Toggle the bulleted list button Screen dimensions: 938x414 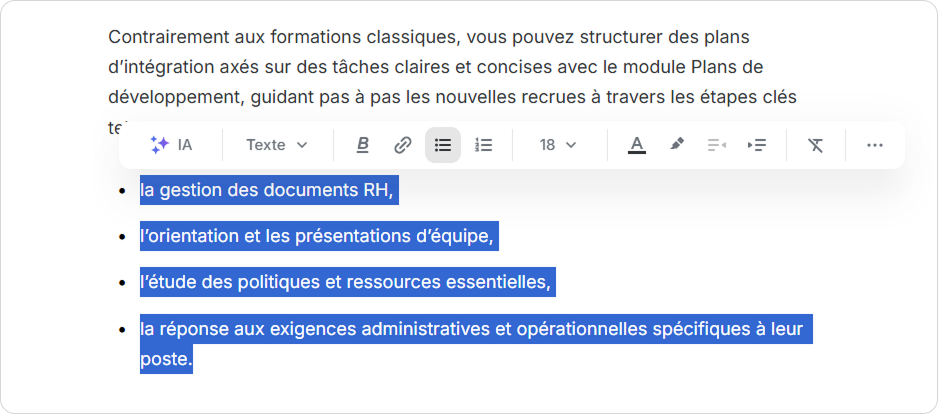tap(443, 145)
